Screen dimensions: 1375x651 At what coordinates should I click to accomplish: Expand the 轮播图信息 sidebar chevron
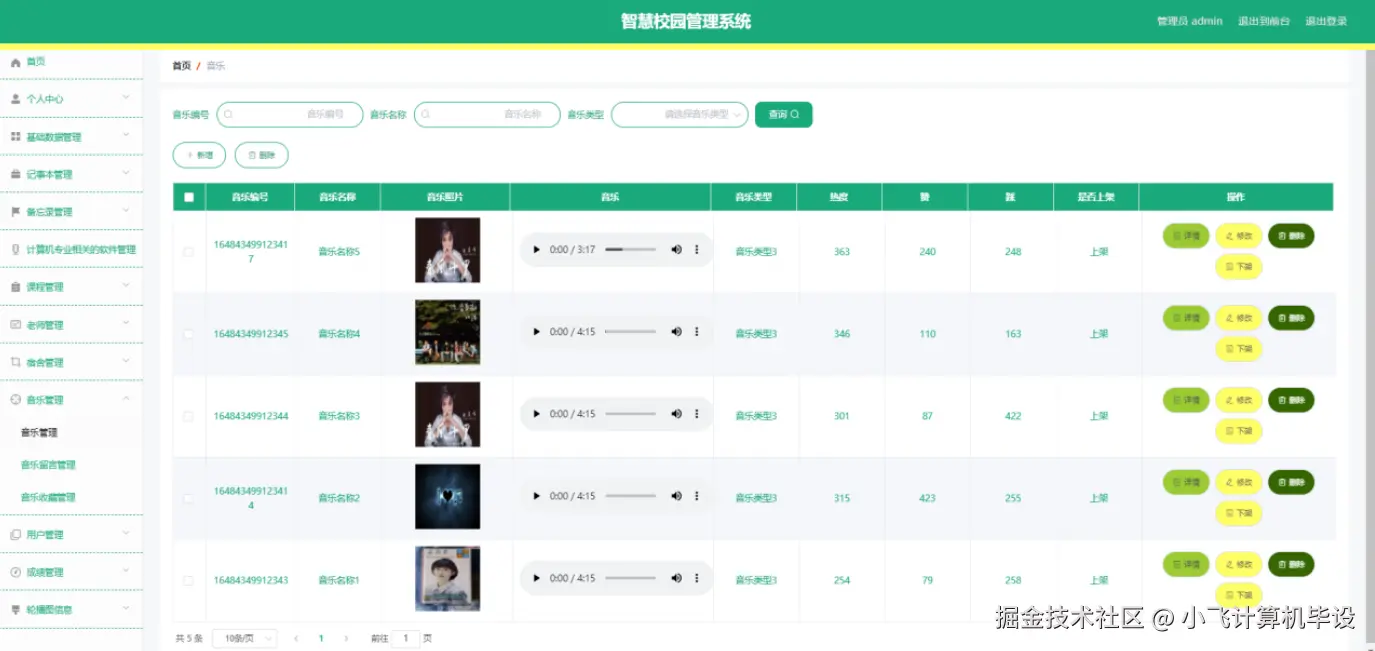coord(126,608)
